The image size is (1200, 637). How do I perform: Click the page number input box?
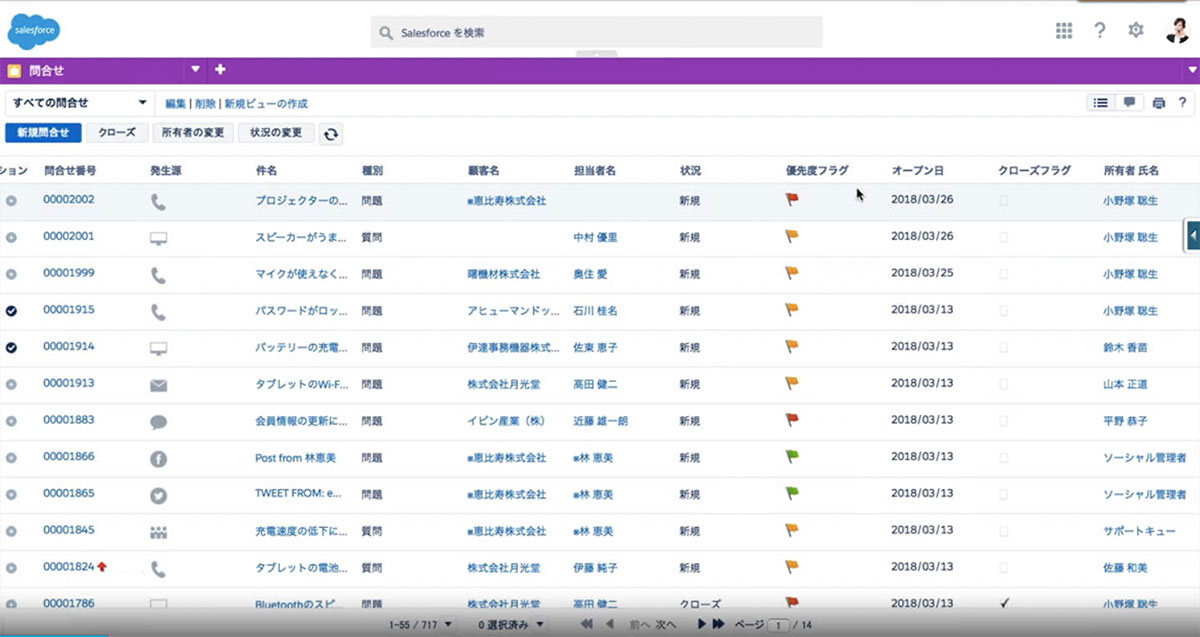point(777,626)
